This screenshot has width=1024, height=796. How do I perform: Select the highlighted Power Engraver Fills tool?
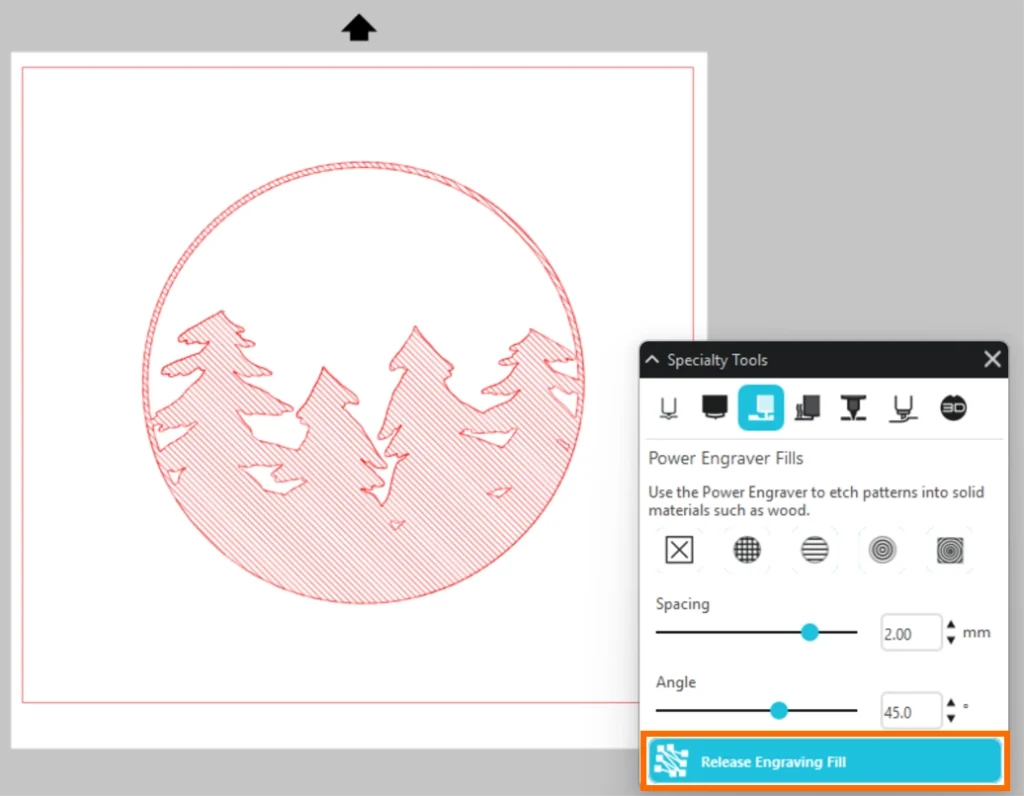[x=761, y=407]
